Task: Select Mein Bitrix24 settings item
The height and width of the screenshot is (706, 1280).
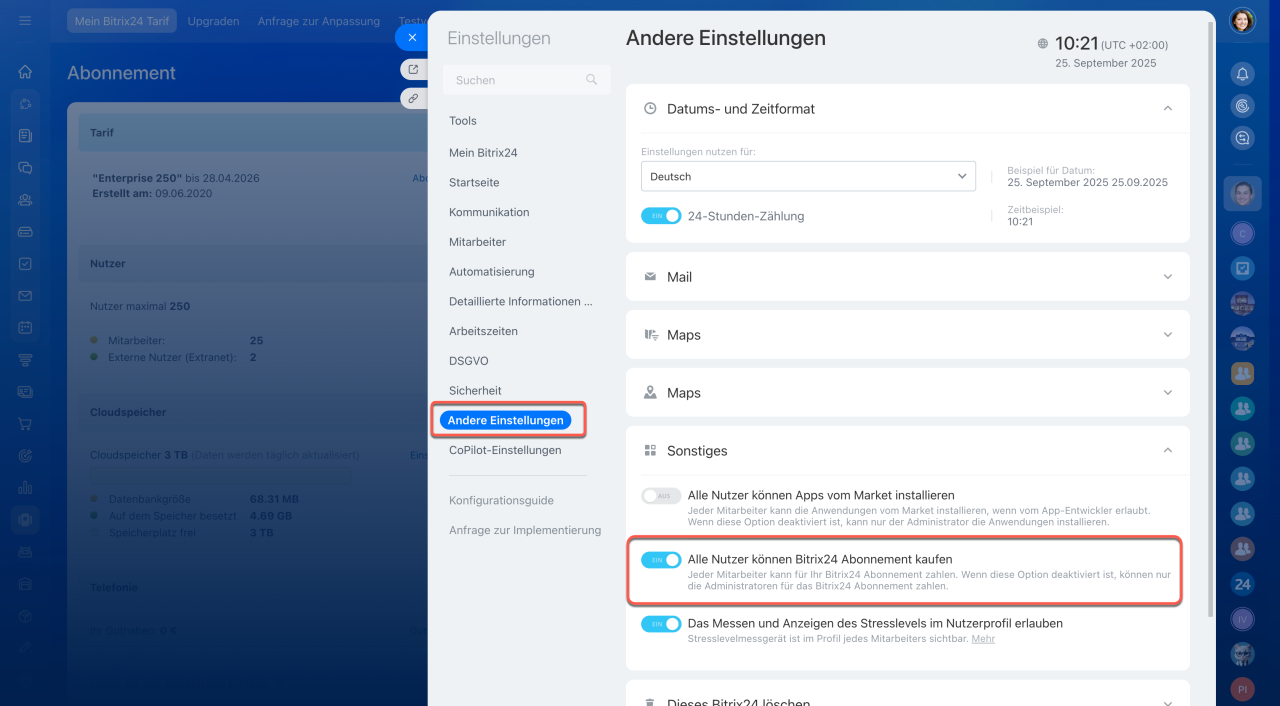Action: pyautogui.click(x=483, y=153)
